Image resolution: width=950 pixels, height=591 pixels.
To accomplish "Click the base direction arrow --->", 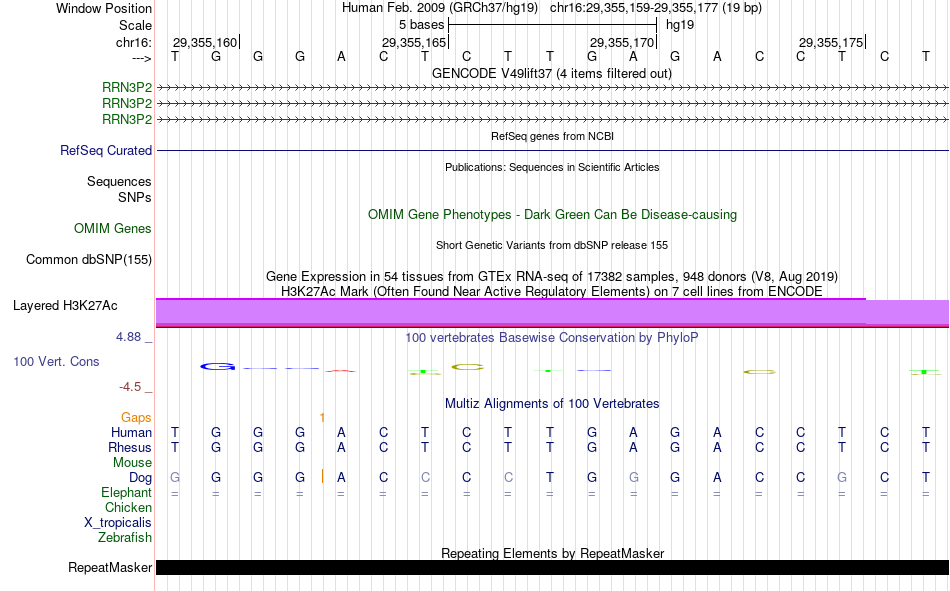I will coord(142,58).
